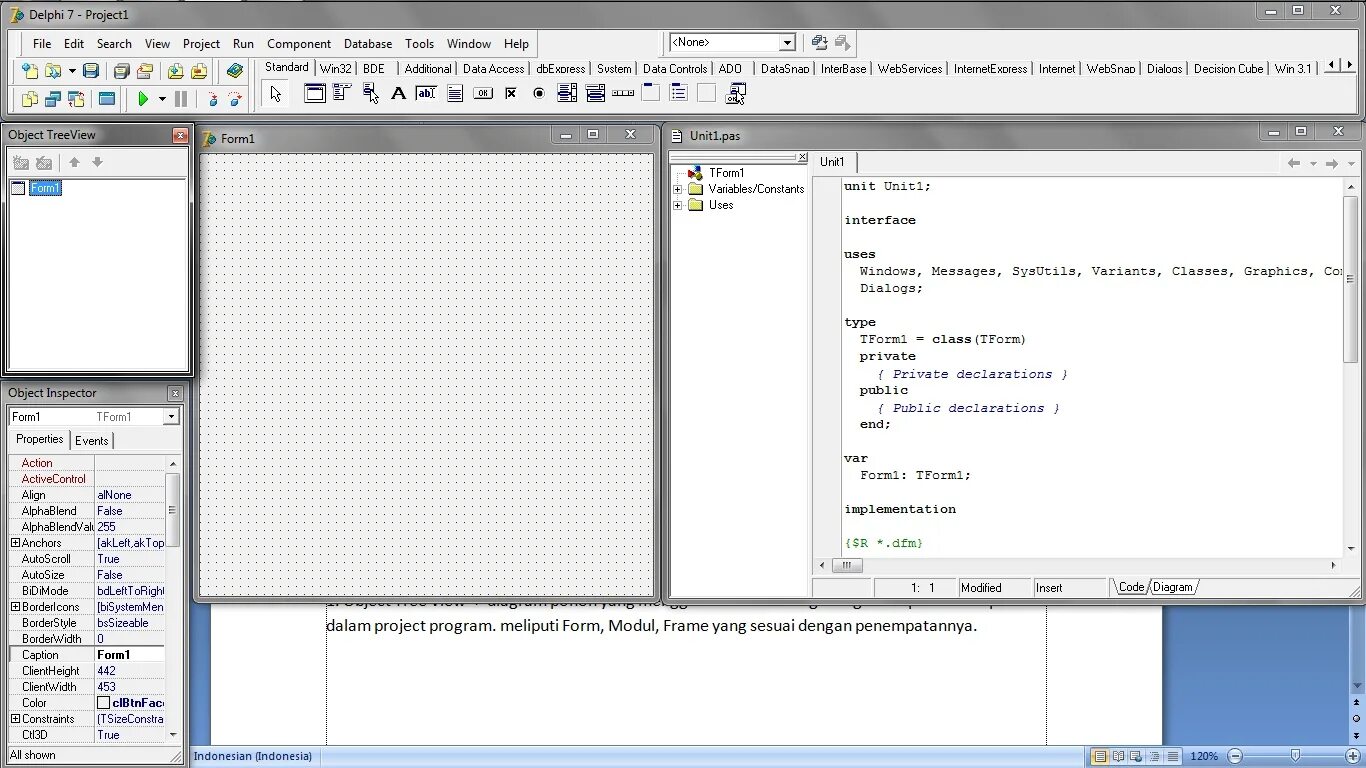Click Remove File from Project icon
This screenshot has height=768, width=1366.
(198, 71)
